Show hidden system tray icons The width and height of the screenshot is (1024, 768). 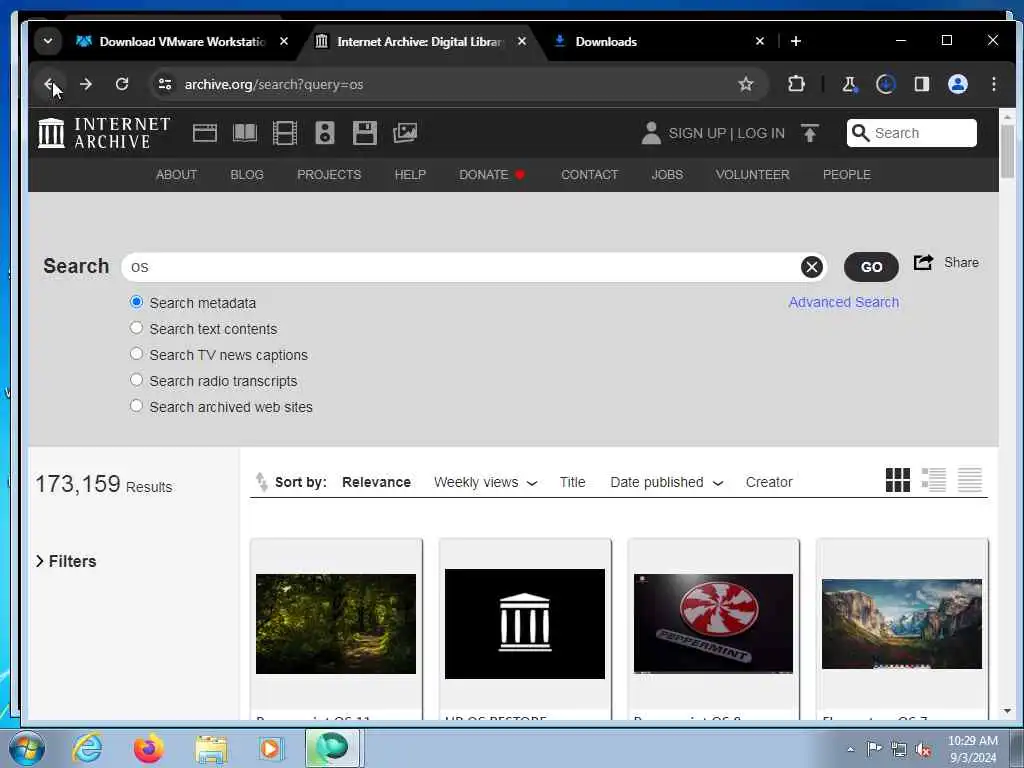pos(850,749)
